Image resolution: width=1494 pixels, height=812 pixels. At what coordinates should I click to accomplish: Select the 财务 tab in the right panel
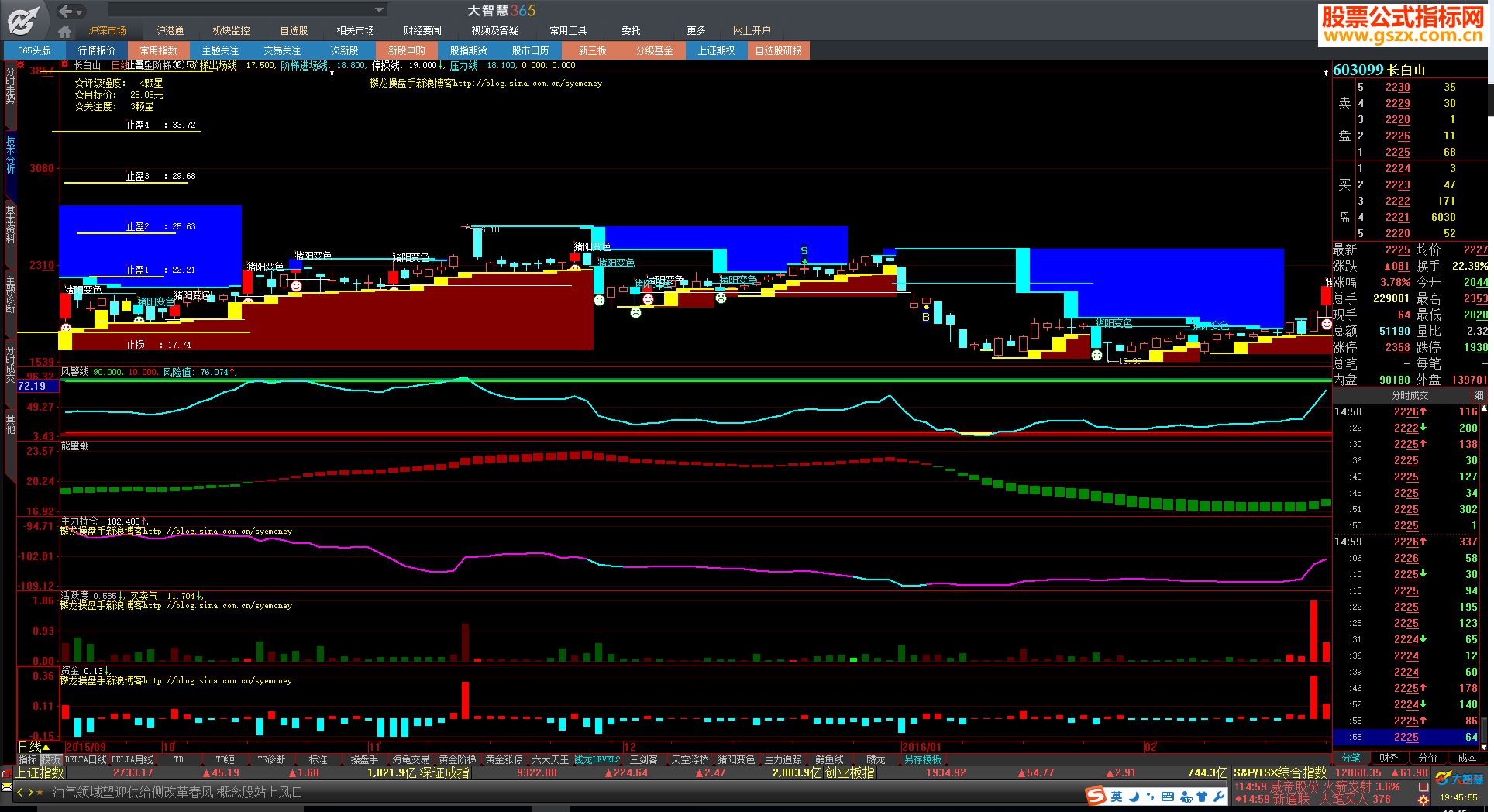point(1388,758)
